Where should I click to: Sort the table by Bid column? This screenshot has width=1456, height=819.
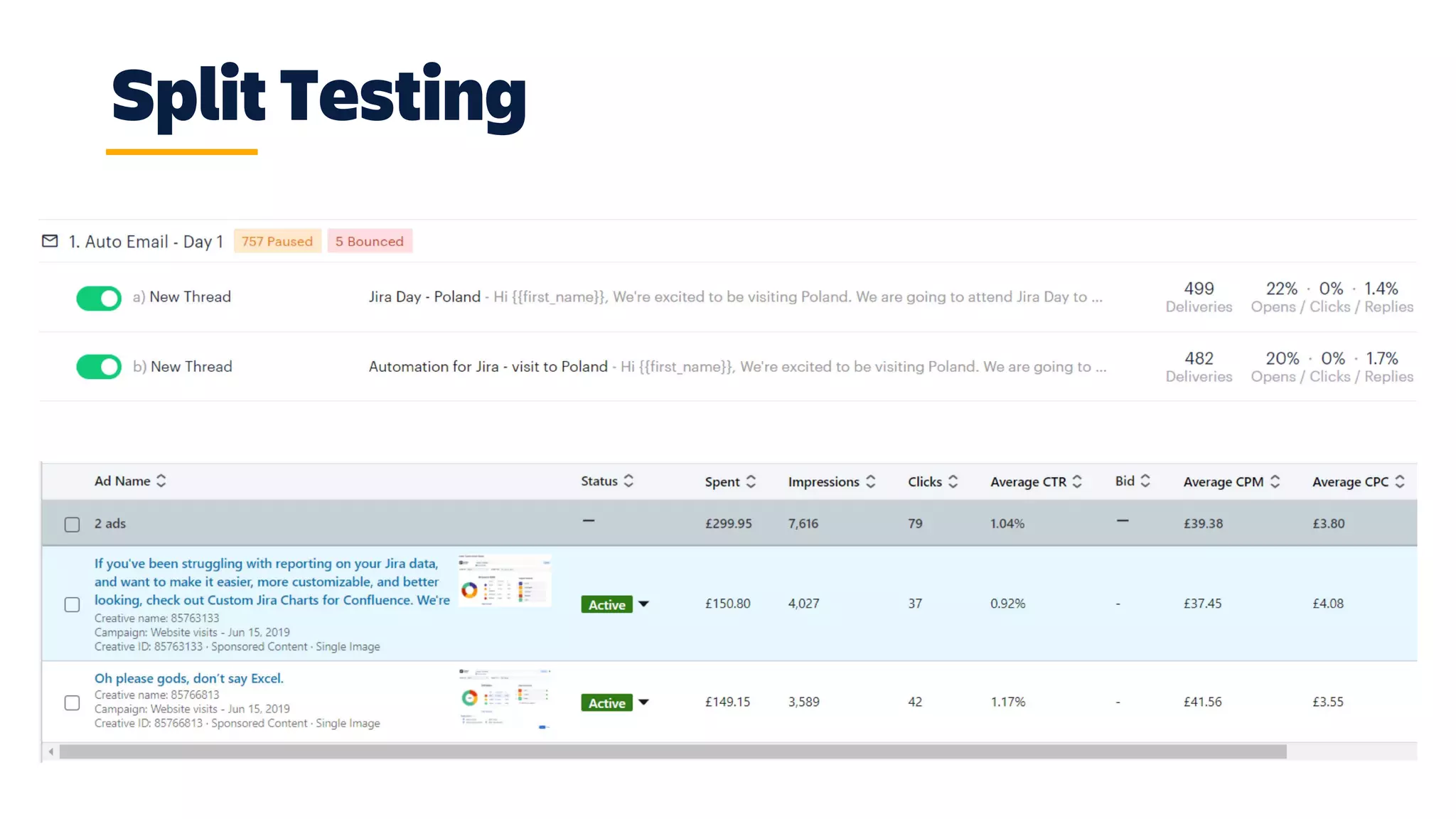(x=1133, y=481)
